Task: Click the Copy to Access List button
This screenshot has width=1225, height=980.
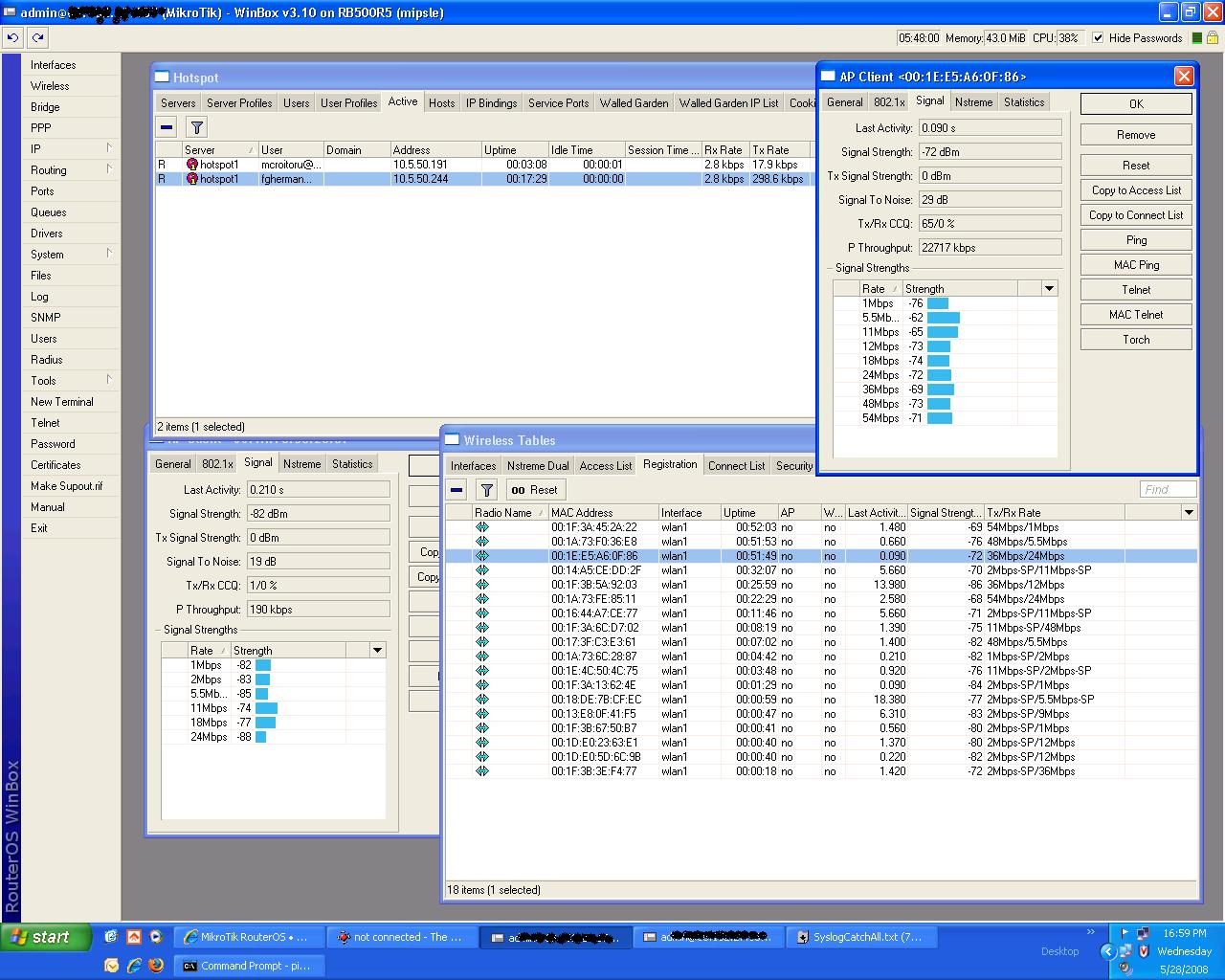Action: pos(1136,190)
